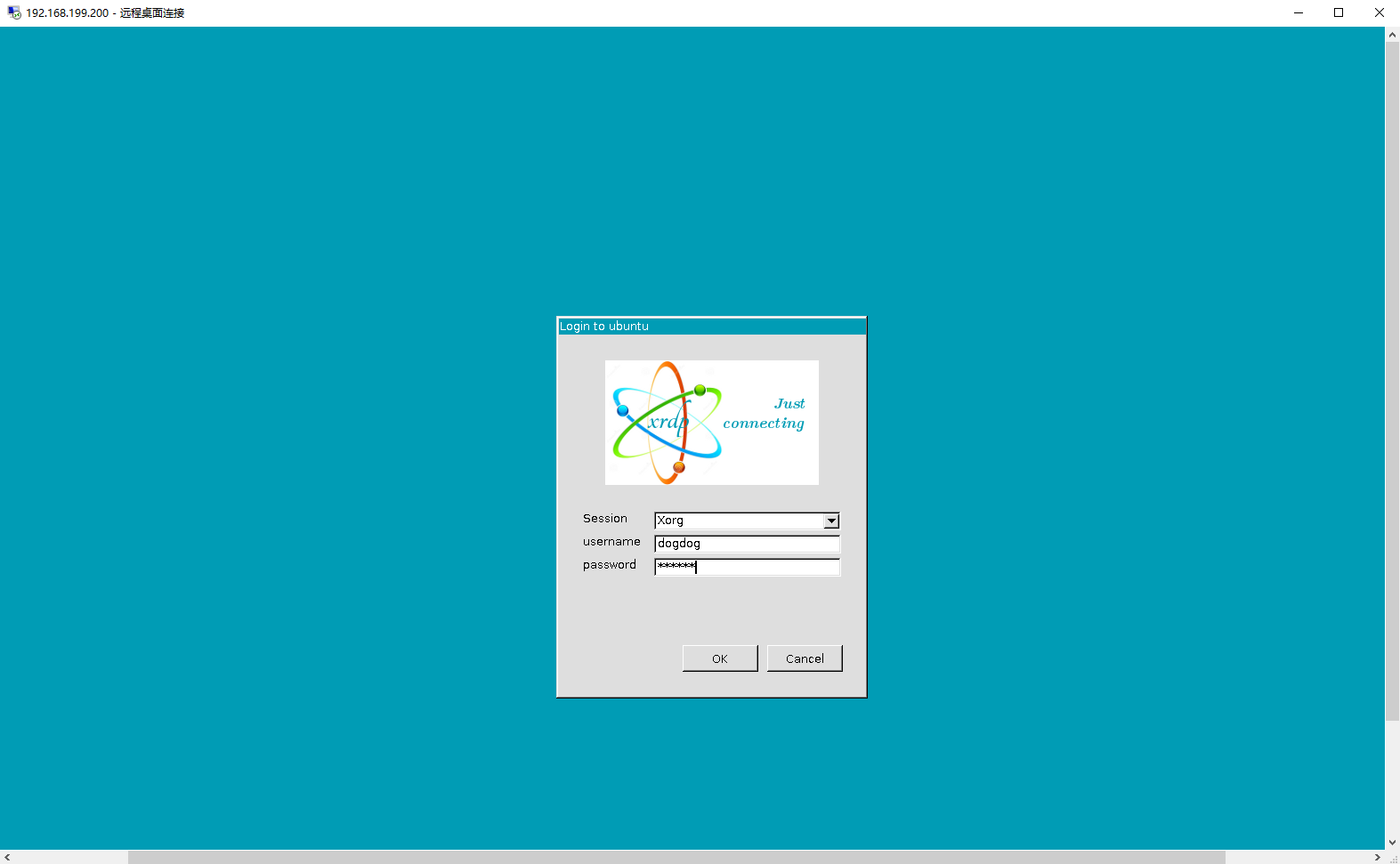Close the Remote Desktop Connection window
This screenshot has height=864, width=1400.
[1380, 12]
